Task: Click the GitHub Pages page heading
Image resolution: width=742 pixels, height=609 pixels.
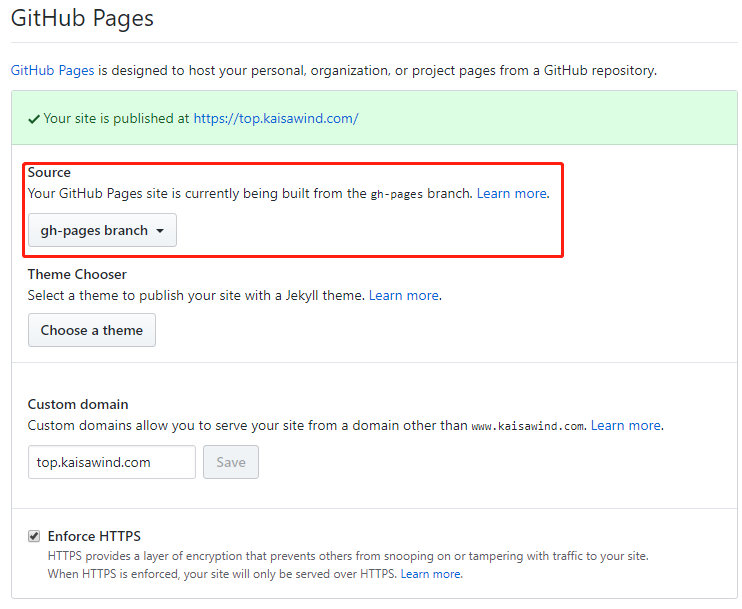Action: 82,18
